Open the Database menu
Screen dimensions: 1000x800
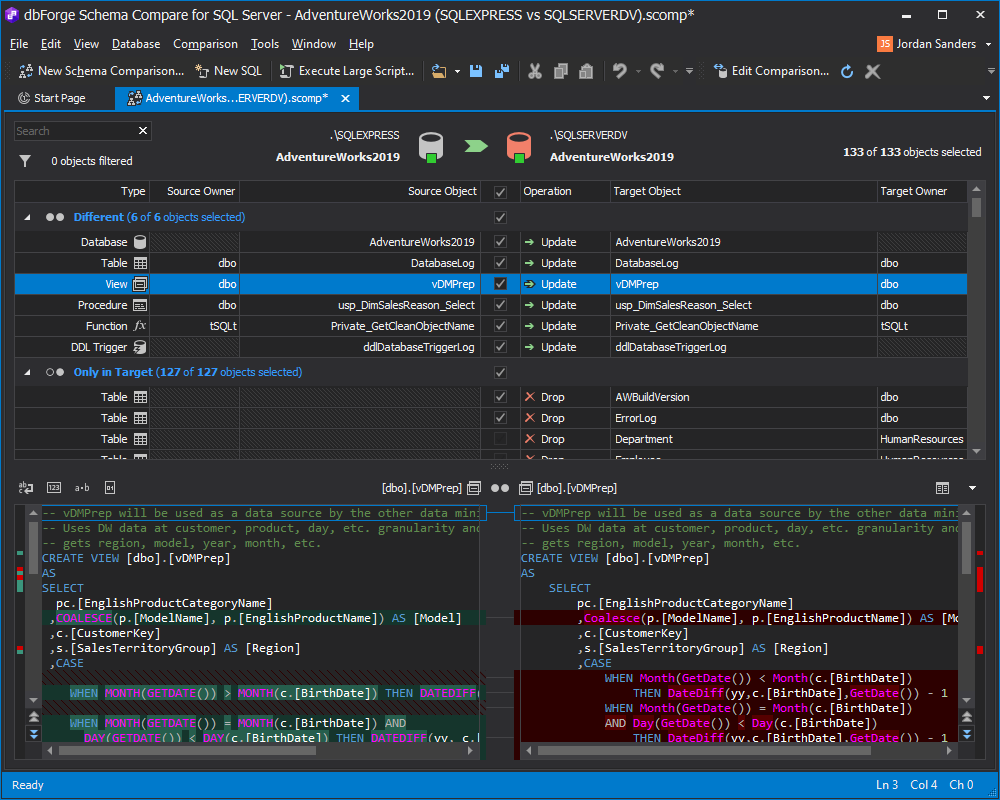pos(136,44)
